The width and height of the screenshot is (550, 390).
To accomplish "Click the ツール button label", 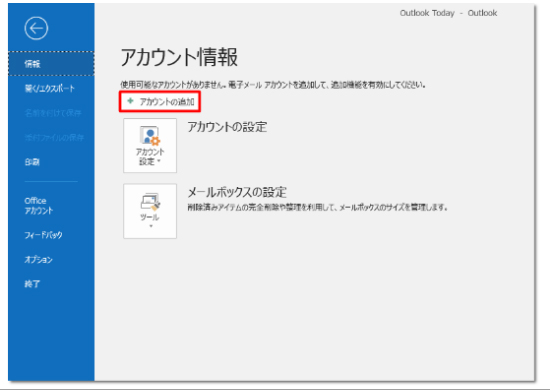I will tap(150, 217).
